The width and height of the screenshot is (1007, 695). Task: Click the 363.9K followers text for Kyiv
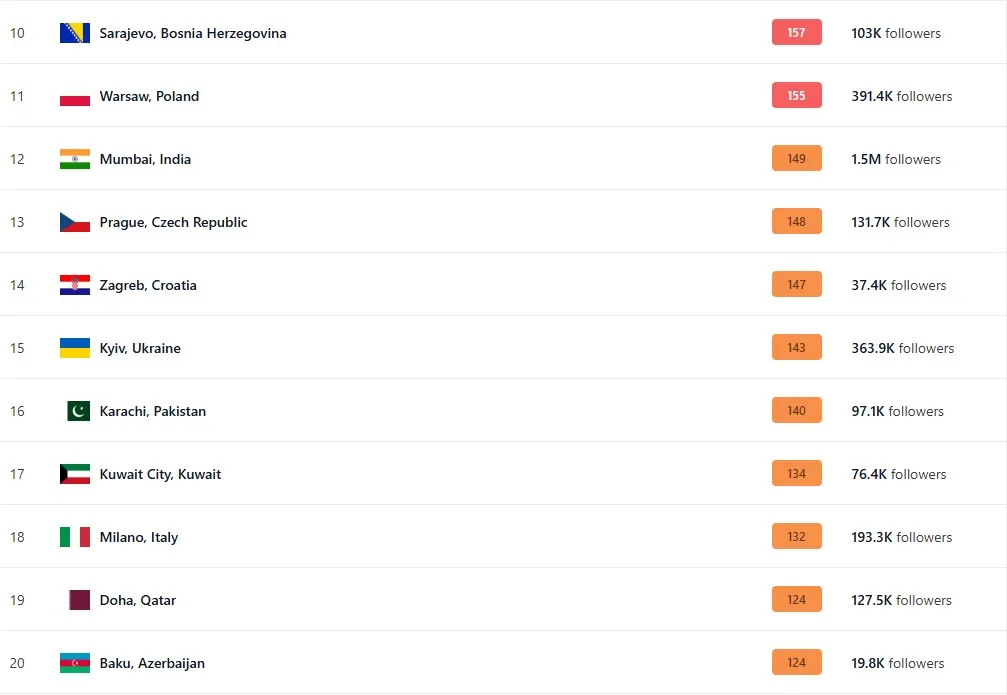coord(902,348)
